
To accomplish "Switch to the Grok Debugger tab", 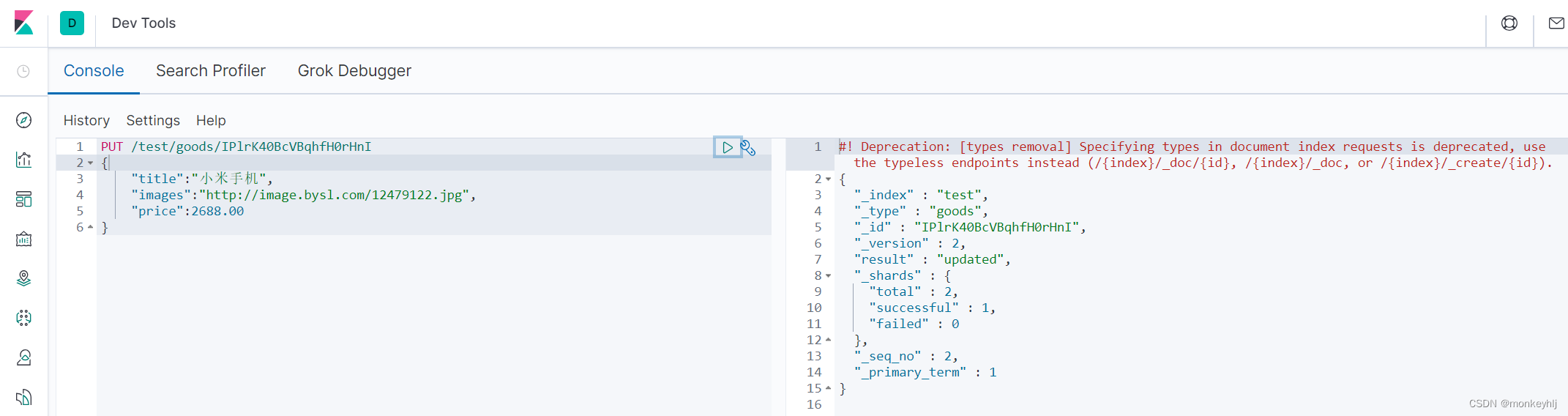I will [354, 71].
